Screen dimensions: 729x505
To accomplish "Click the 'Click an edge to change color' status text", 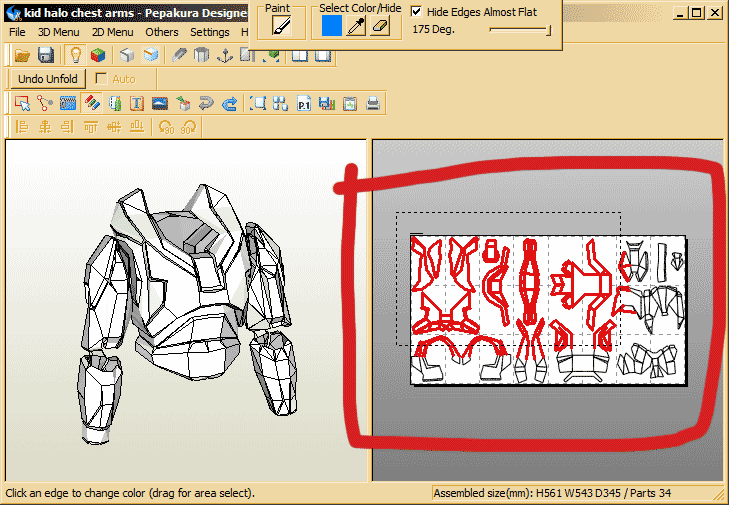I will [130, 493].
